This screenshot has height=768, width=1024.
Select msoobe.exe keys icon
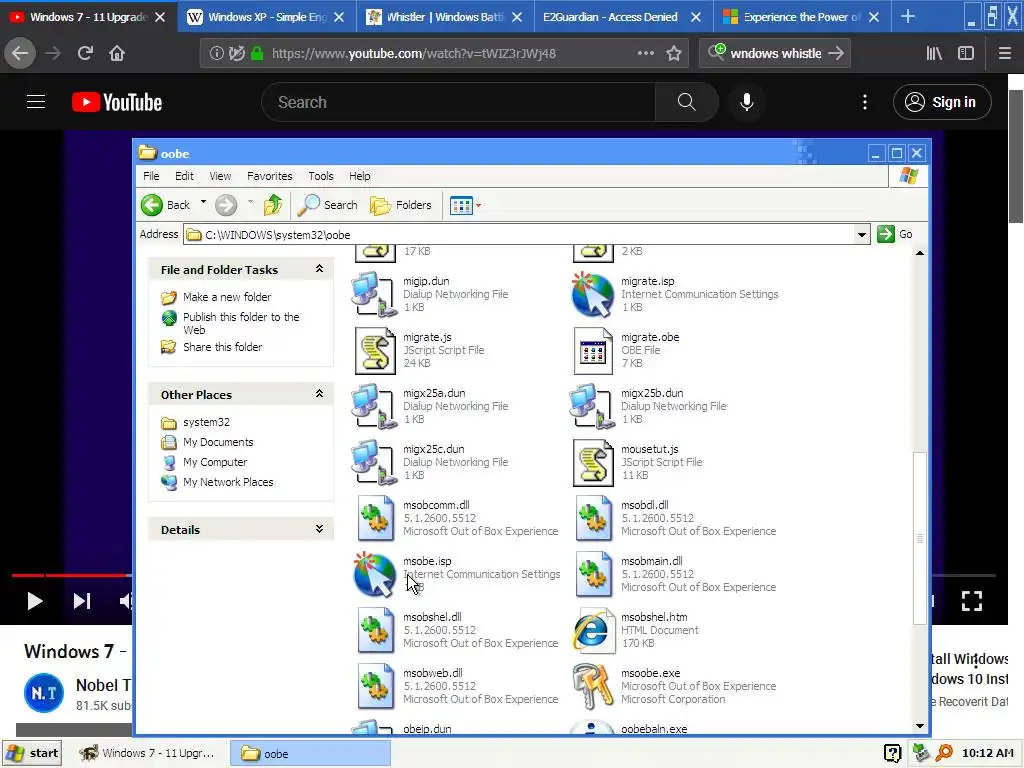pyautogui.click(x=592, y=686)
